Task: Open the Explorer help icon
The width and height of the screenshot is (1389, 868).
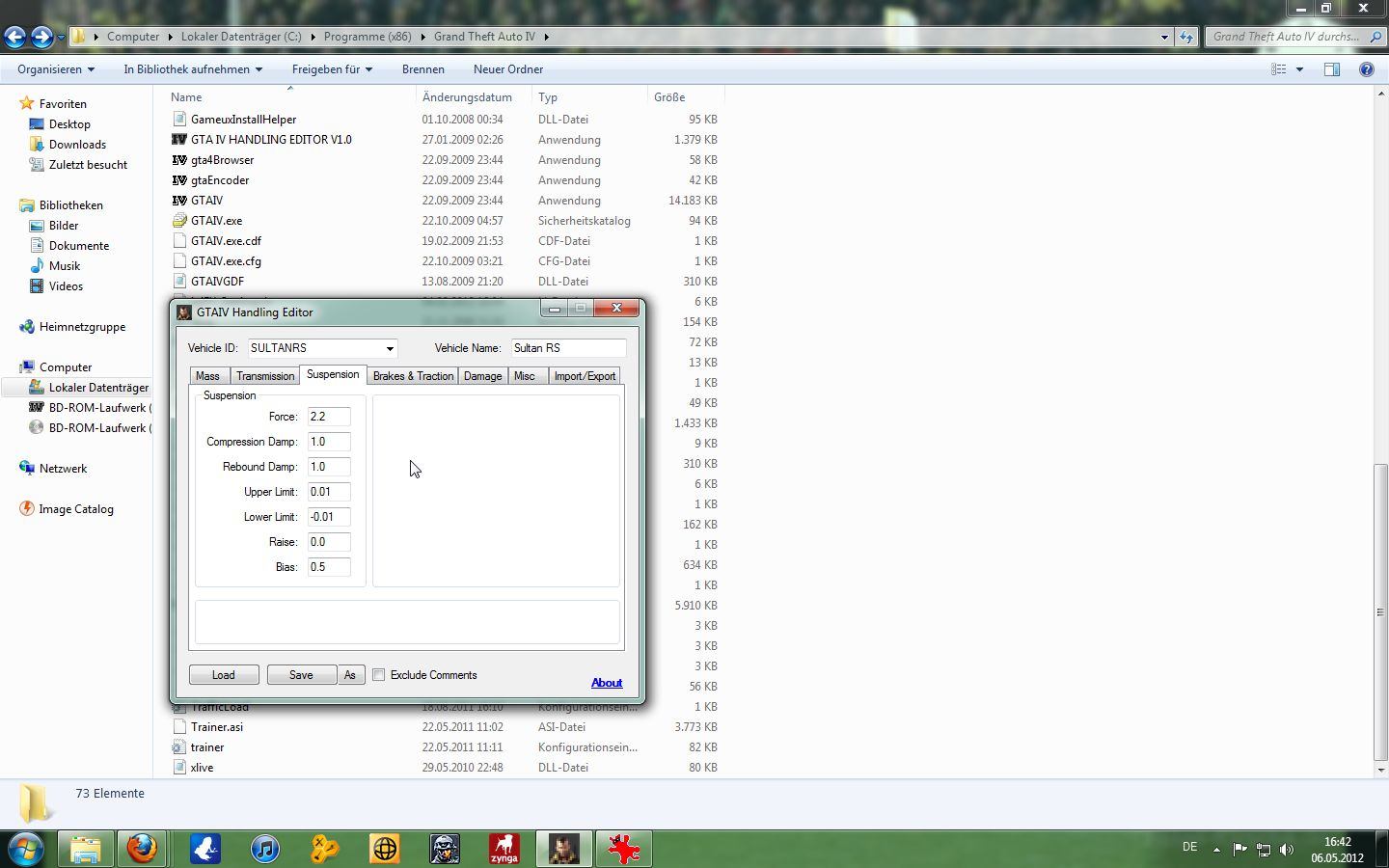Action: 1366,69
